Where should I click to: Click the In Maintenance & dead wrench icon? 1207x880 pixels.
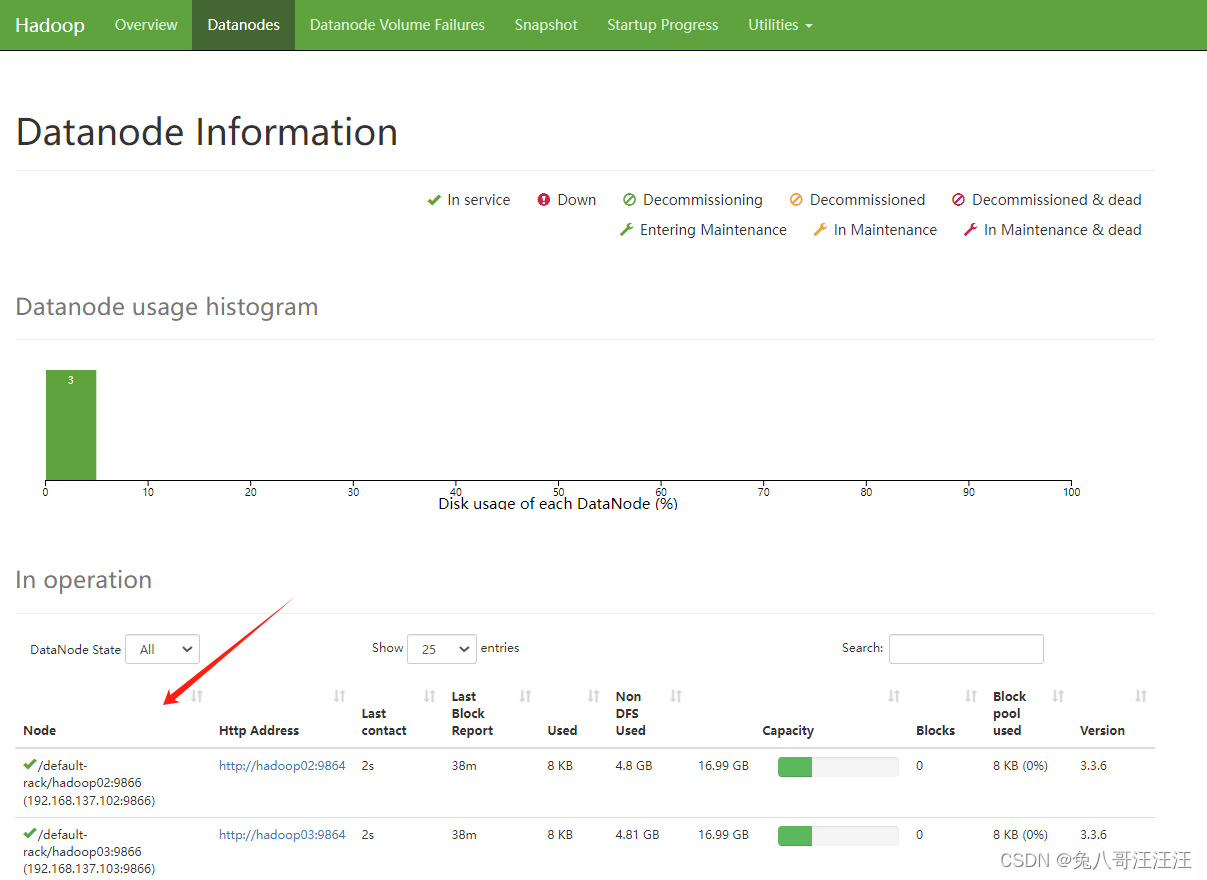point(970,230)
